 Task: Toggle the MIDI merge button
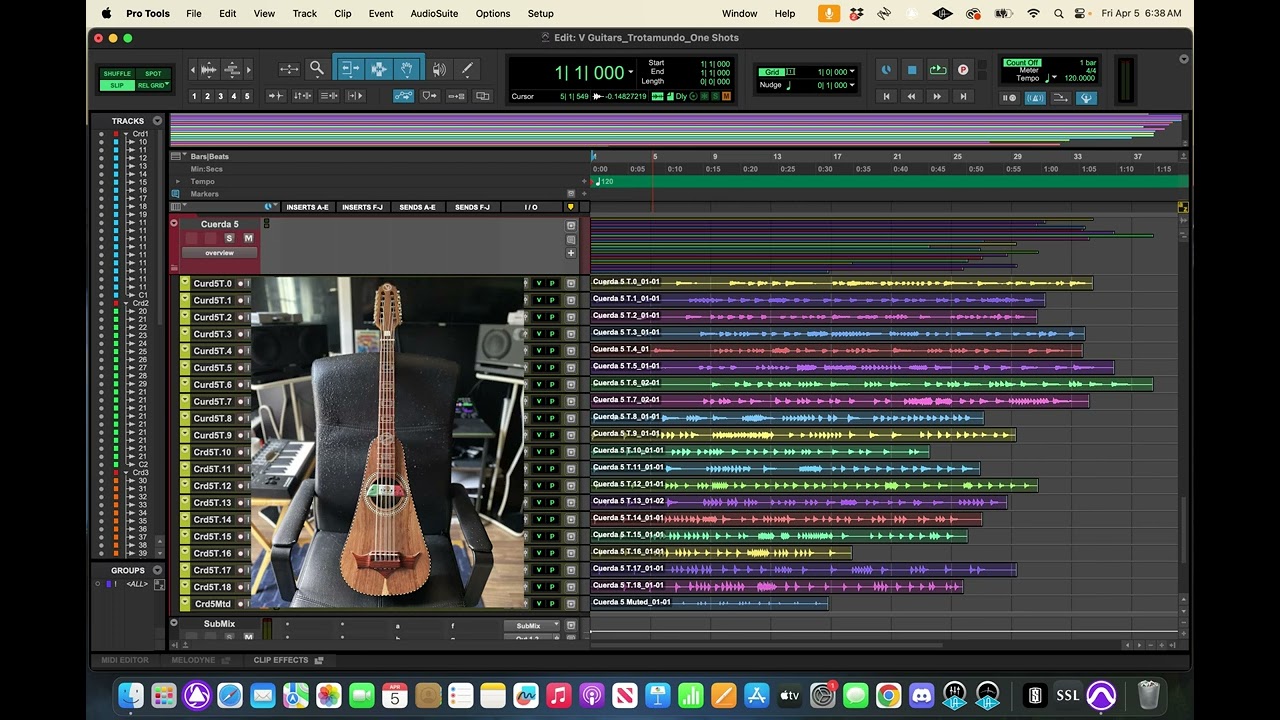tap(1060, 98)
